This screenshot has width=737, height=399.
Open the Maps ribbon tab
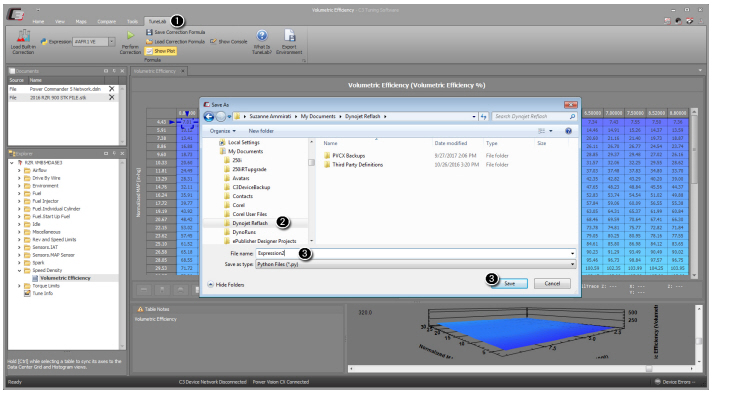coord(81,22)
